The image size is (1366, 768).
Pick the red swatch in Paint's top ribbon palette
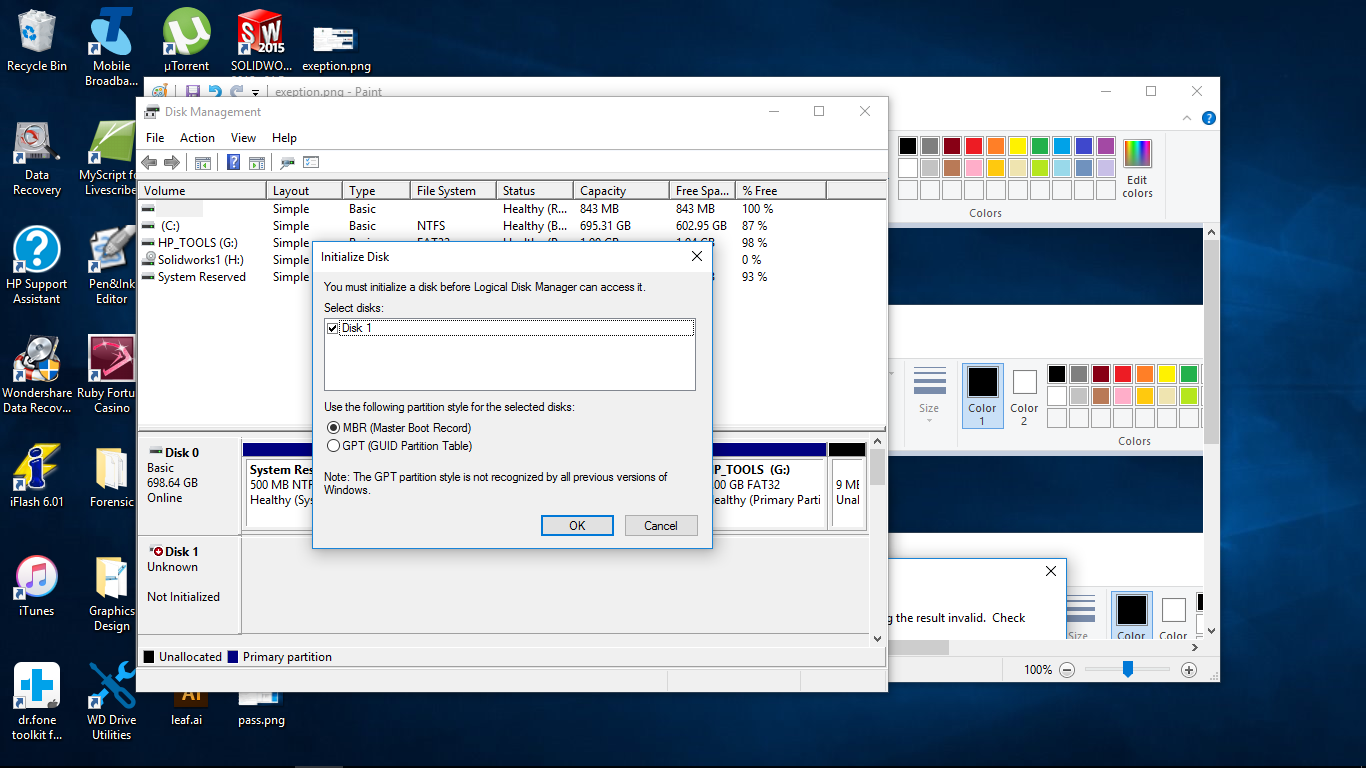coord(973,146)
